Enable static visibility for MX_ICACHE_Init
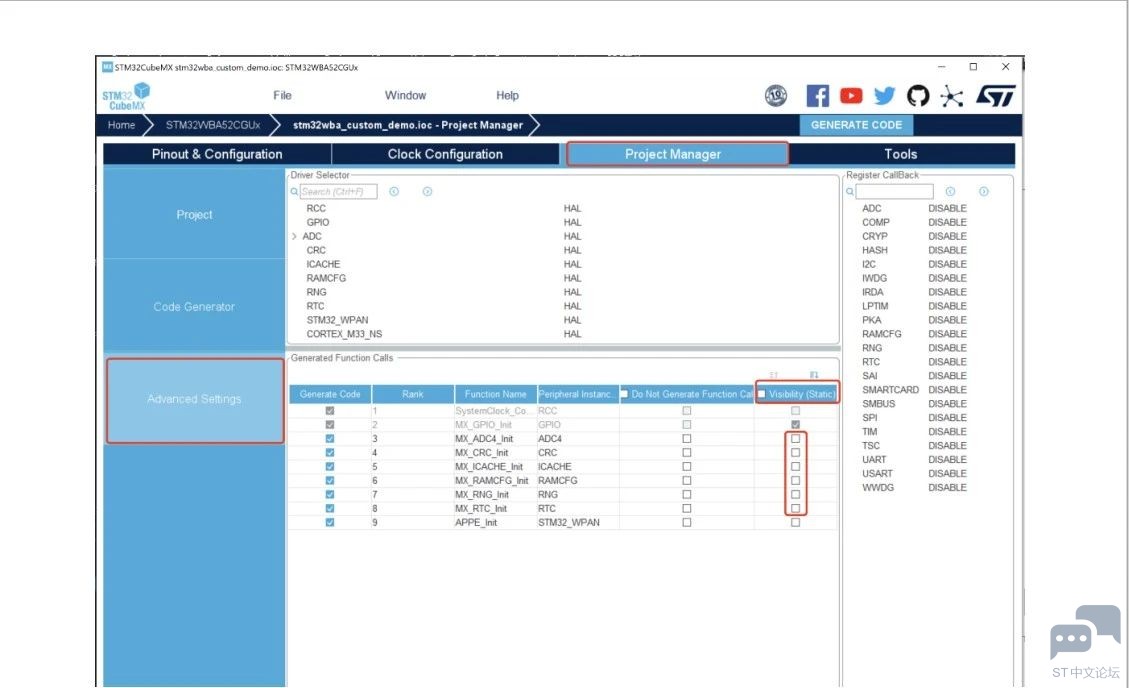This screenshot has height=688, width=1129. (x=796, y=466)
